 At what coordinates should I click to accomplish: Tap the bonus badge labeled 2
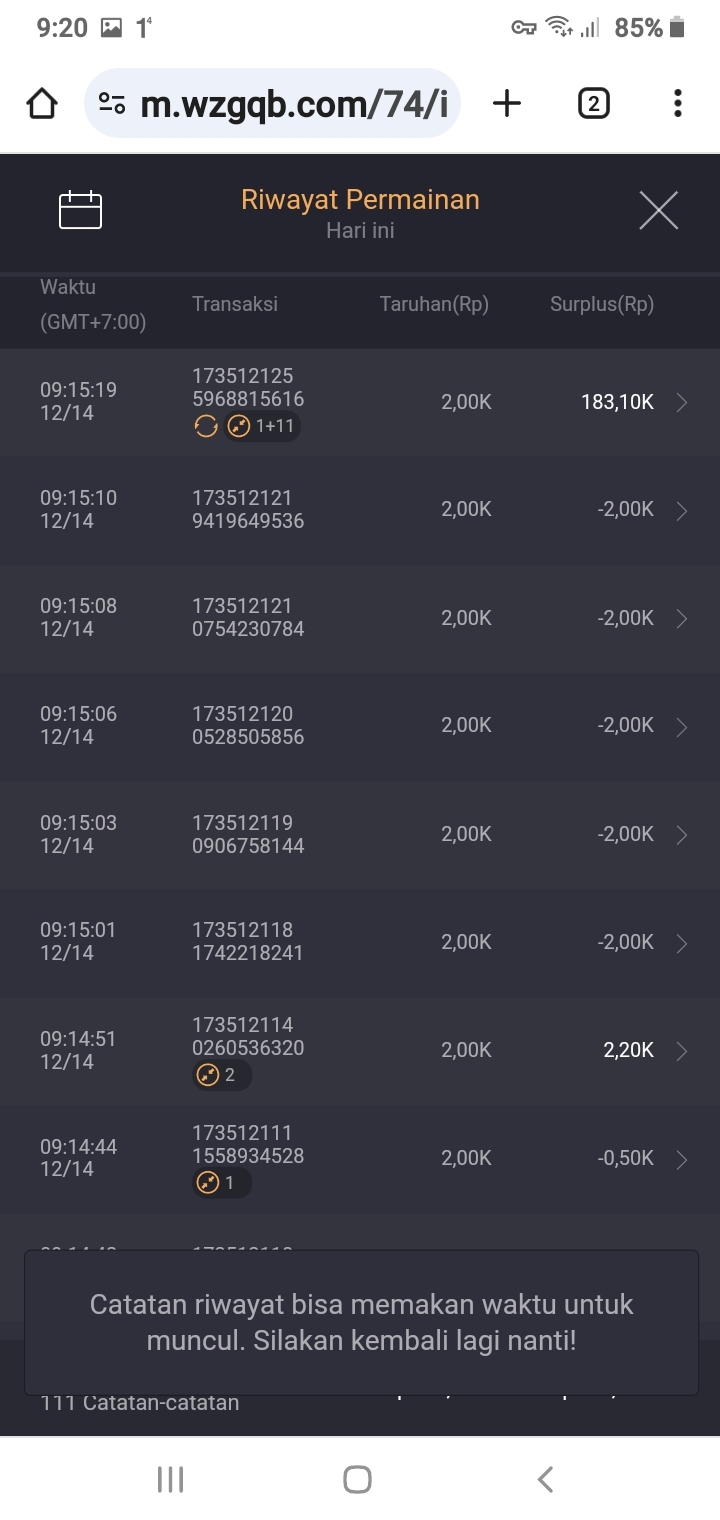click(x=221, y=1076)
